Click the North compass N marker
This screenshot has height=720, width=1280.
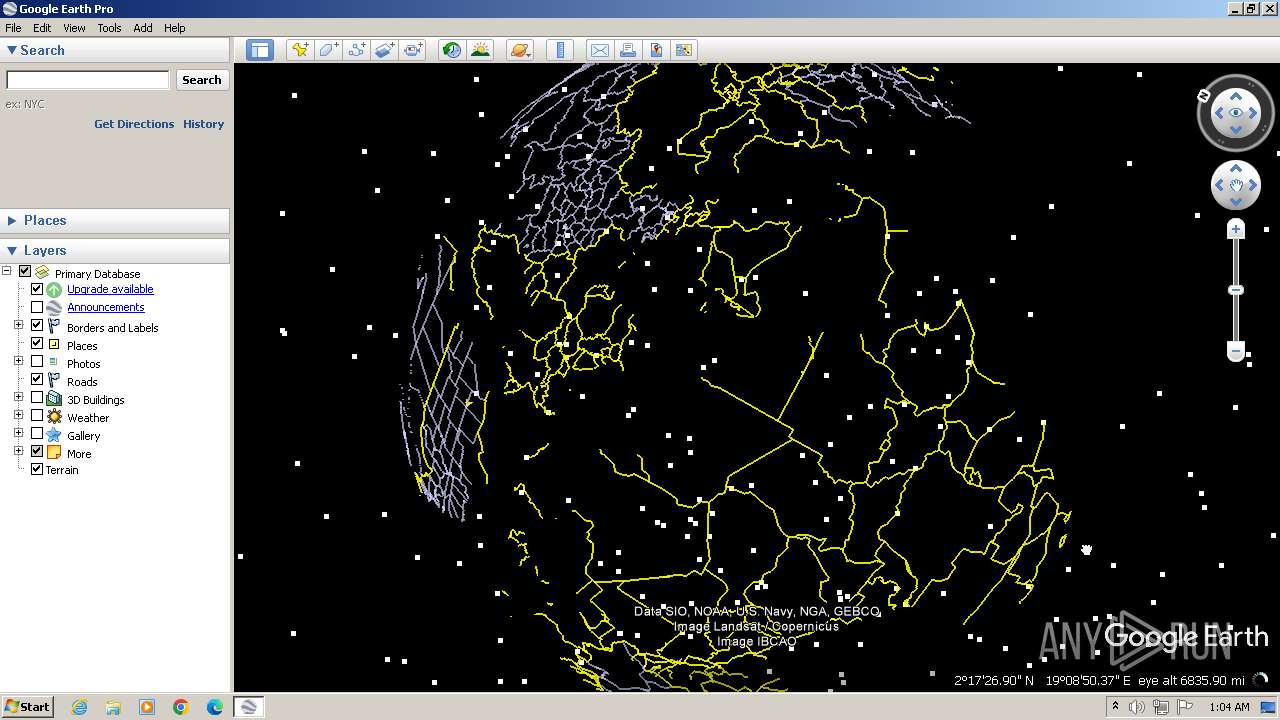(1204, 95)
